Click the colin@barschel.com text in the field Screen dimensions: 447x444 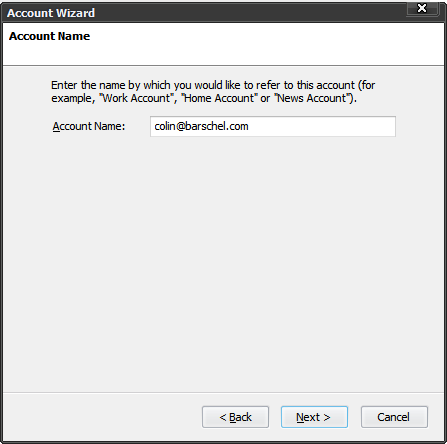coord(201,126)
